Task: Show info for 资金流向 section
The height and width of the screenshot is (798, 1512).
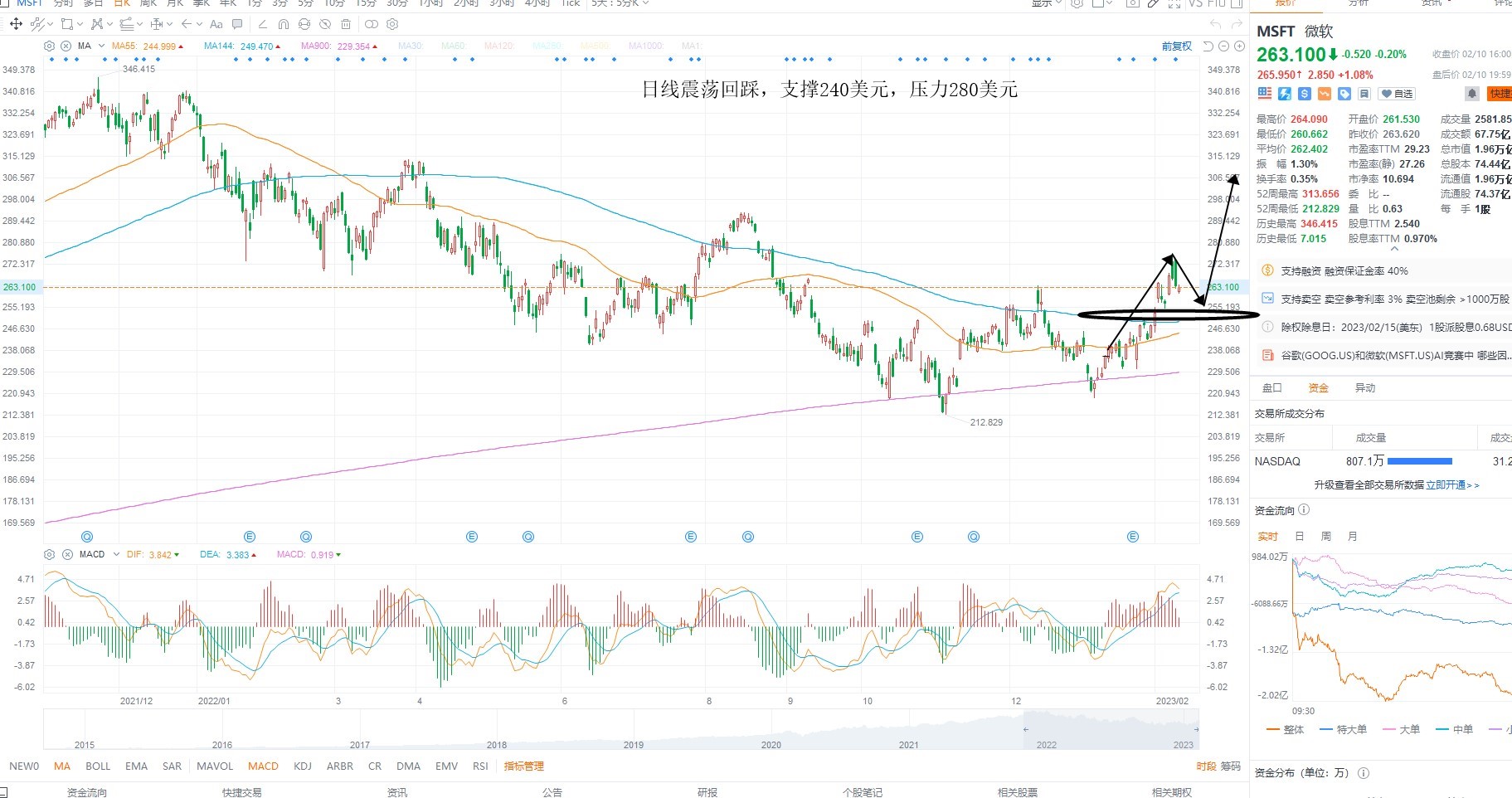Action: pos(1304,510)
